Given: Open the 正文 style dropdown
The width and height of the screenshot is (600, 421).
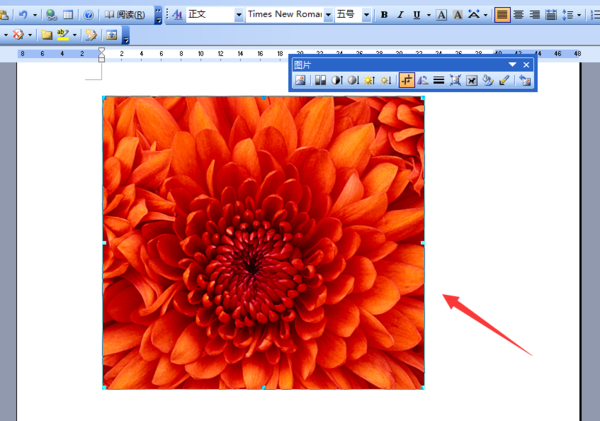Looking at the screenshot, I should coord(239,15).
